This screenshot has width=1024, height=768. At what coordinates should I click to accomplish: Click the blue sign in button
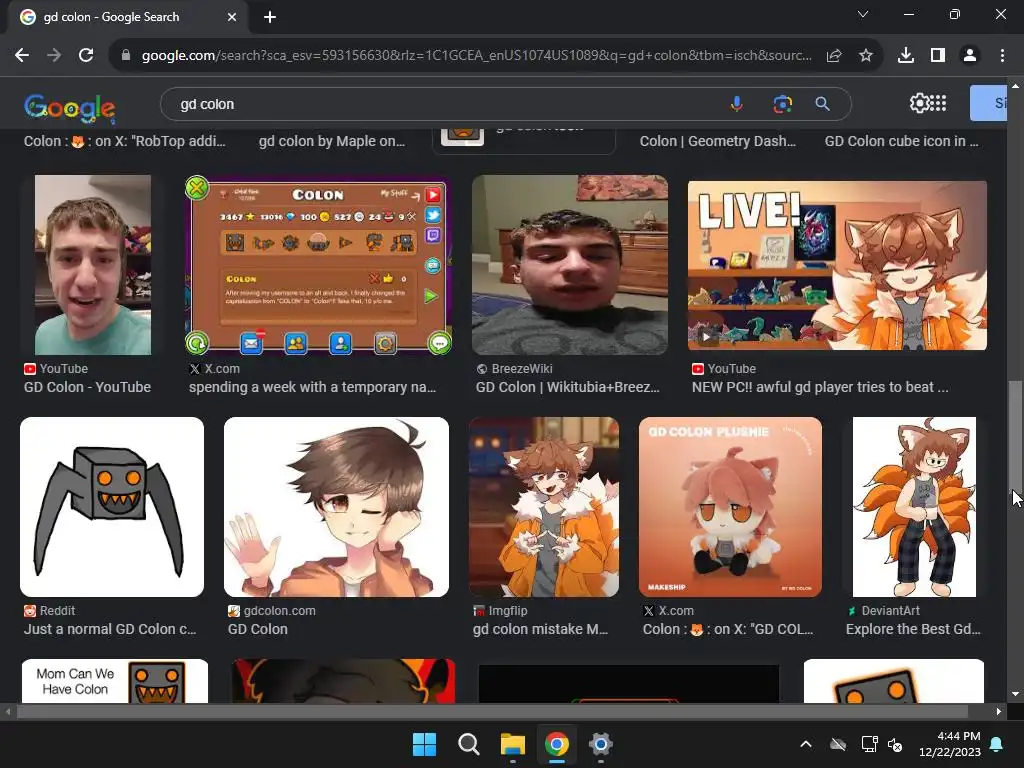click(988, 103)
